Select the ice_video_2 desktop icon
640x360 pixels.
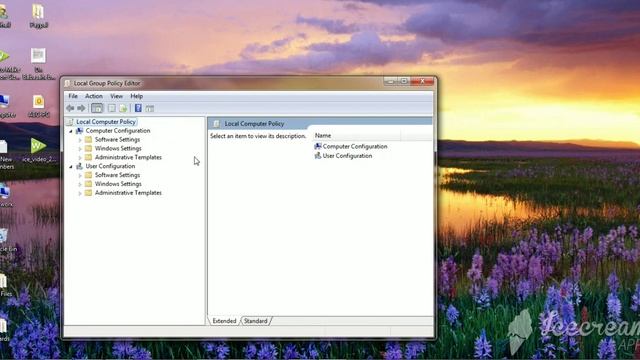[x=39, y=150]
